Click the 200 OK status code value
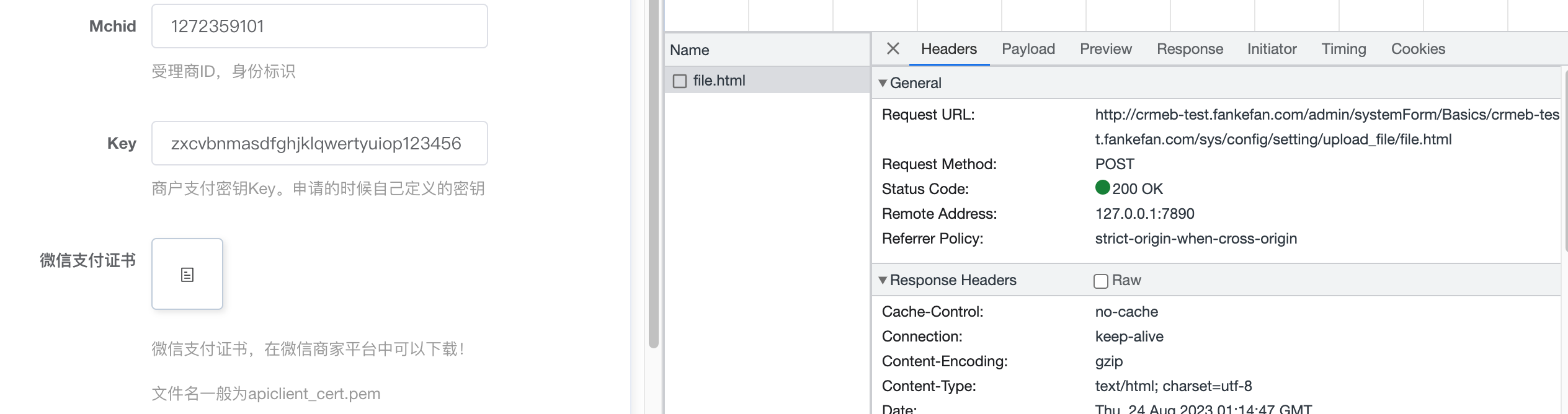The height and width of the screenshot is (414, 1568). coord(1138,189)
